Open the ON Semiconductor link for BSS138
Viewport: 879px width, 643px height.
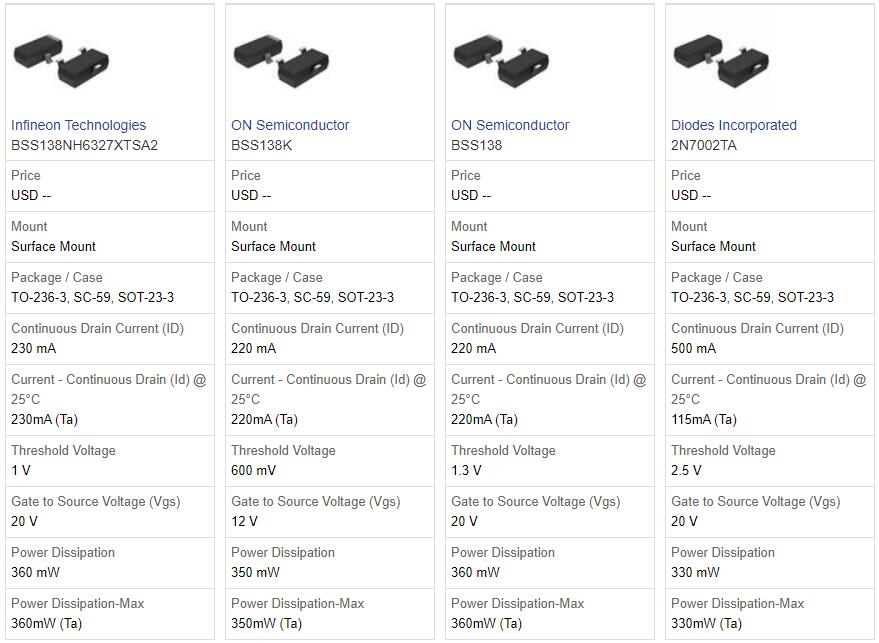pos(510,125)
